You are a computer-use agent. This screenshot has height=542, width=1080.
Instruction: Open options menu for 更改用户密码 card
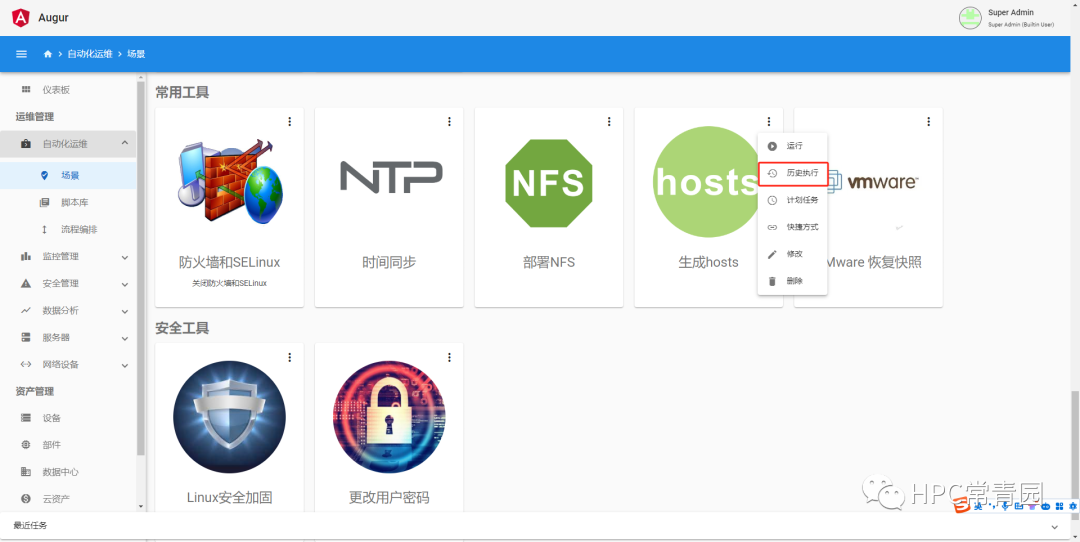(x=449, y=357)
